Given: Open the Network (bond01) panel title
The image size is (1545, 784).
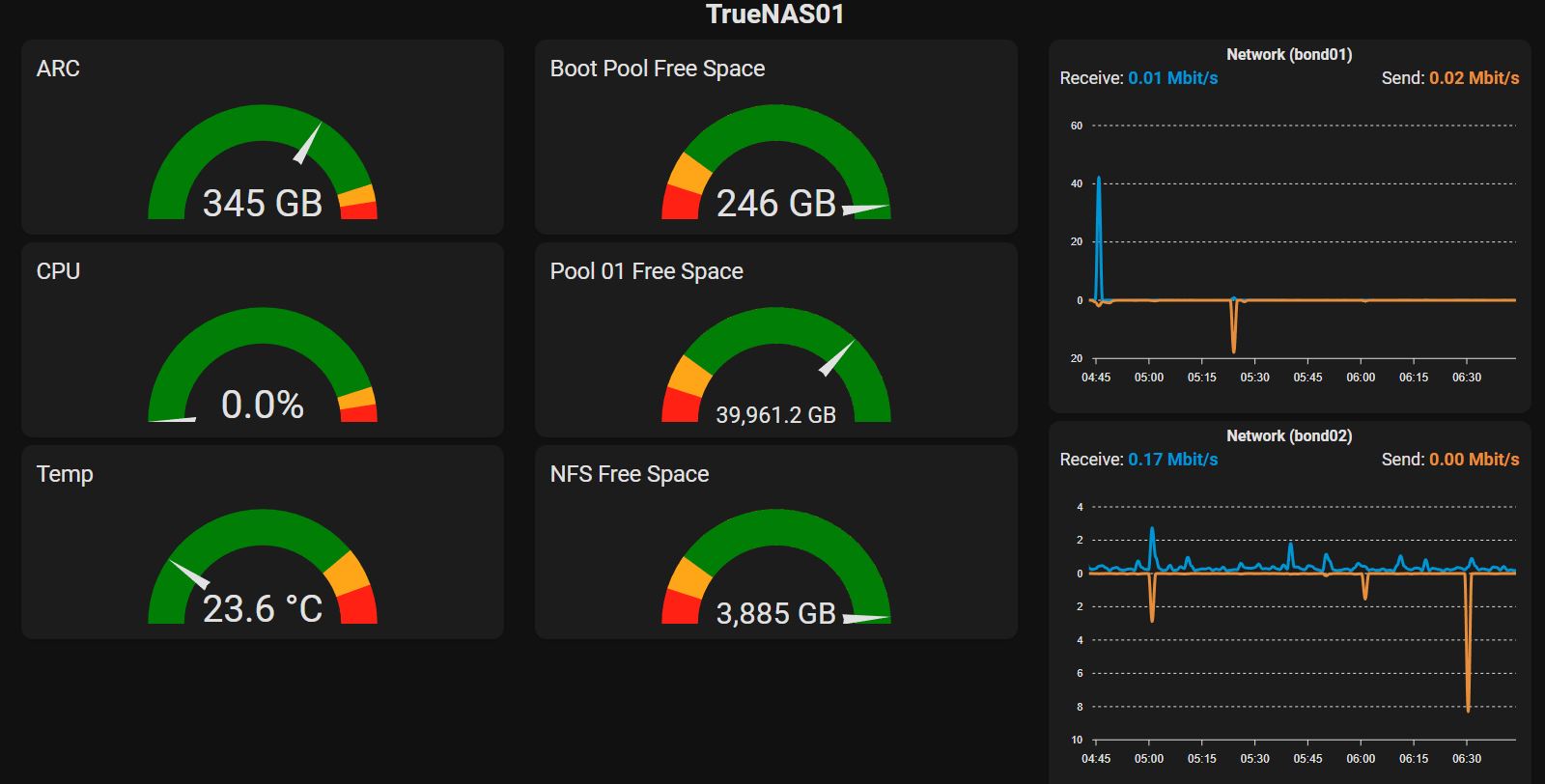Looking at the screenshot, I should (1289, 55).
